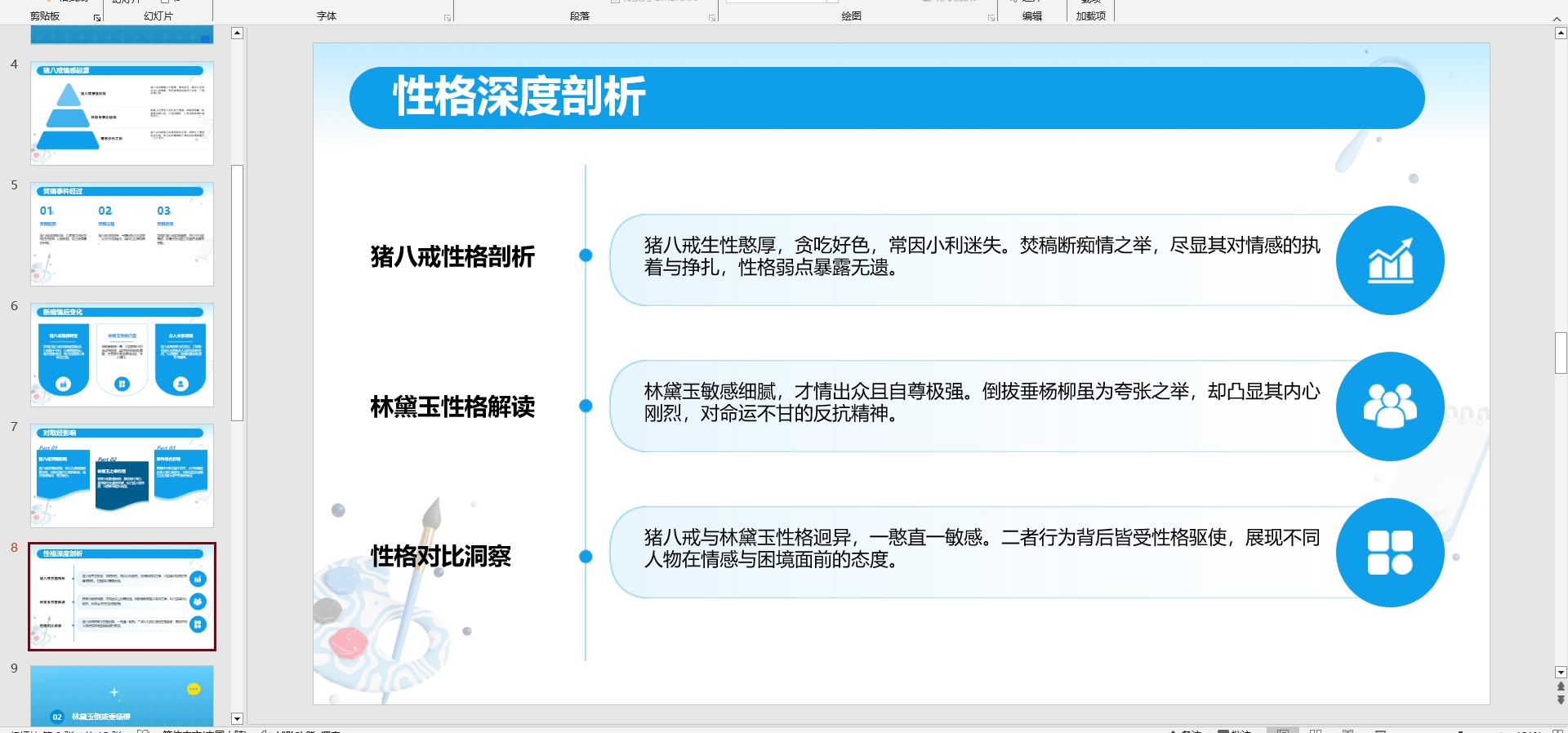Select slide 4 pyramid thumbnail

pos(122,113)
